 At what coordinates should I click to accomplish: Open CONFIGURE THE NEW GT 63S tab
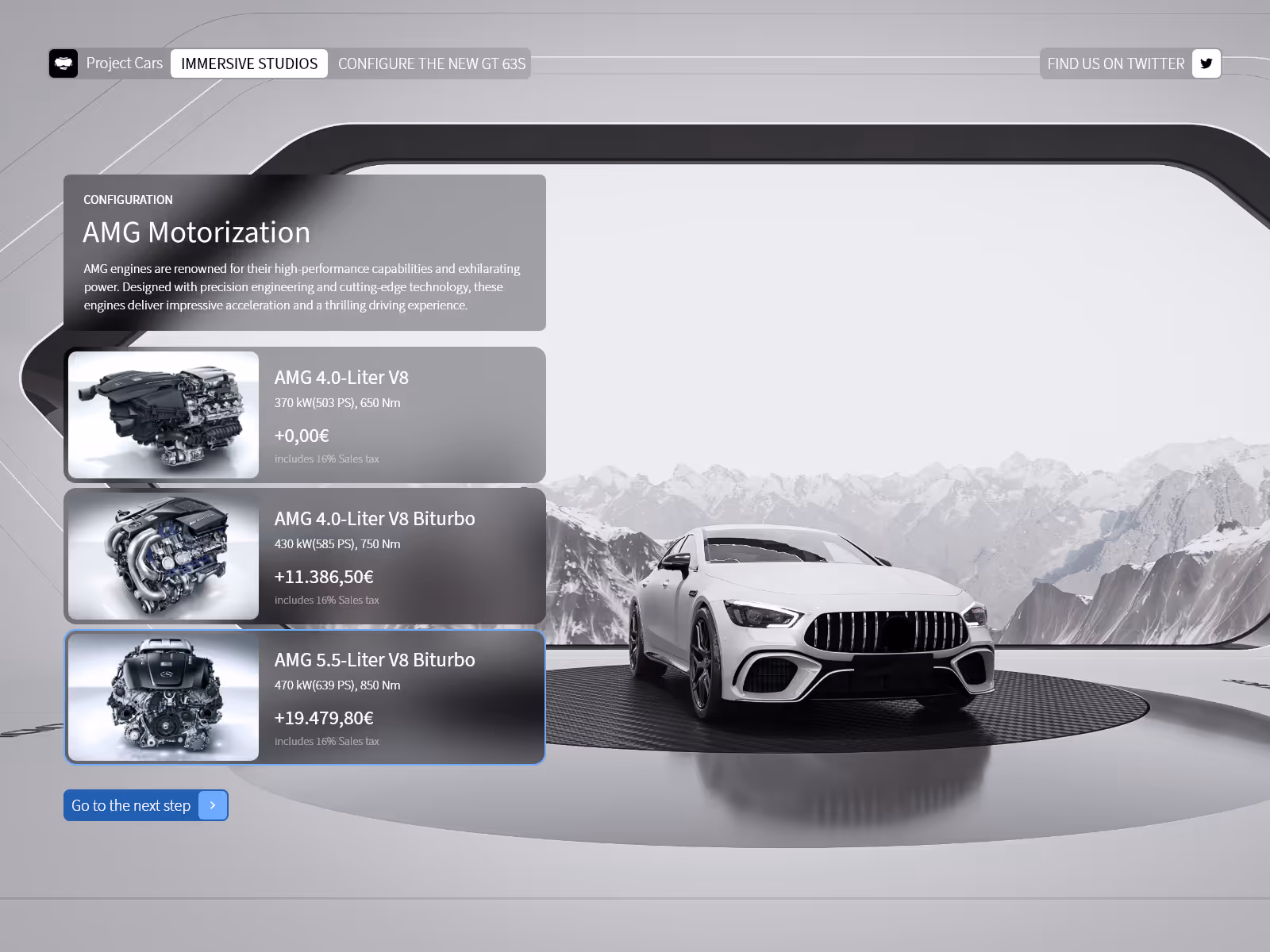click(432, 63)
